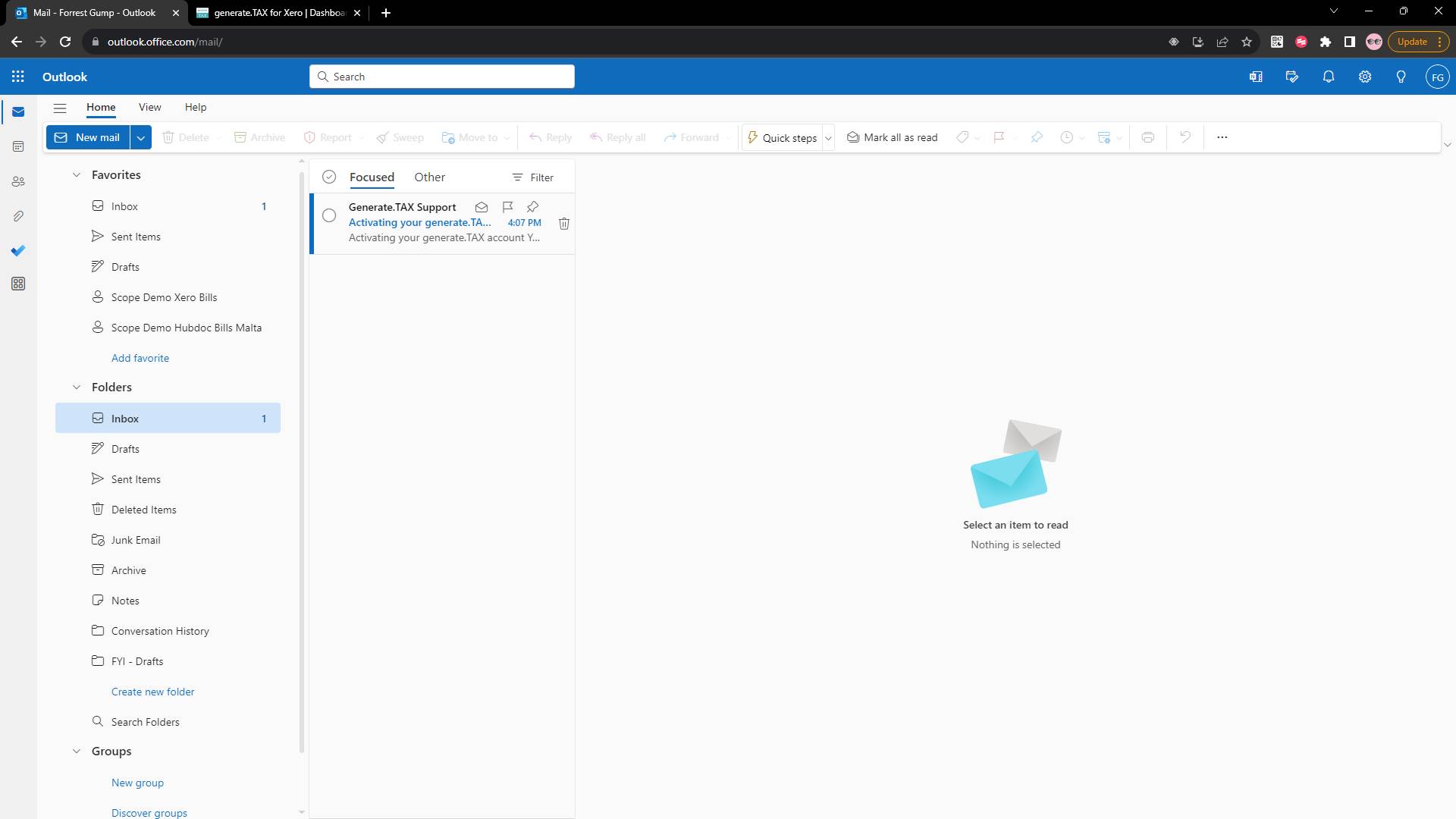The image size is (1456, 819).
Task: Click the Categorize tag icon
Action: (962, 137)
